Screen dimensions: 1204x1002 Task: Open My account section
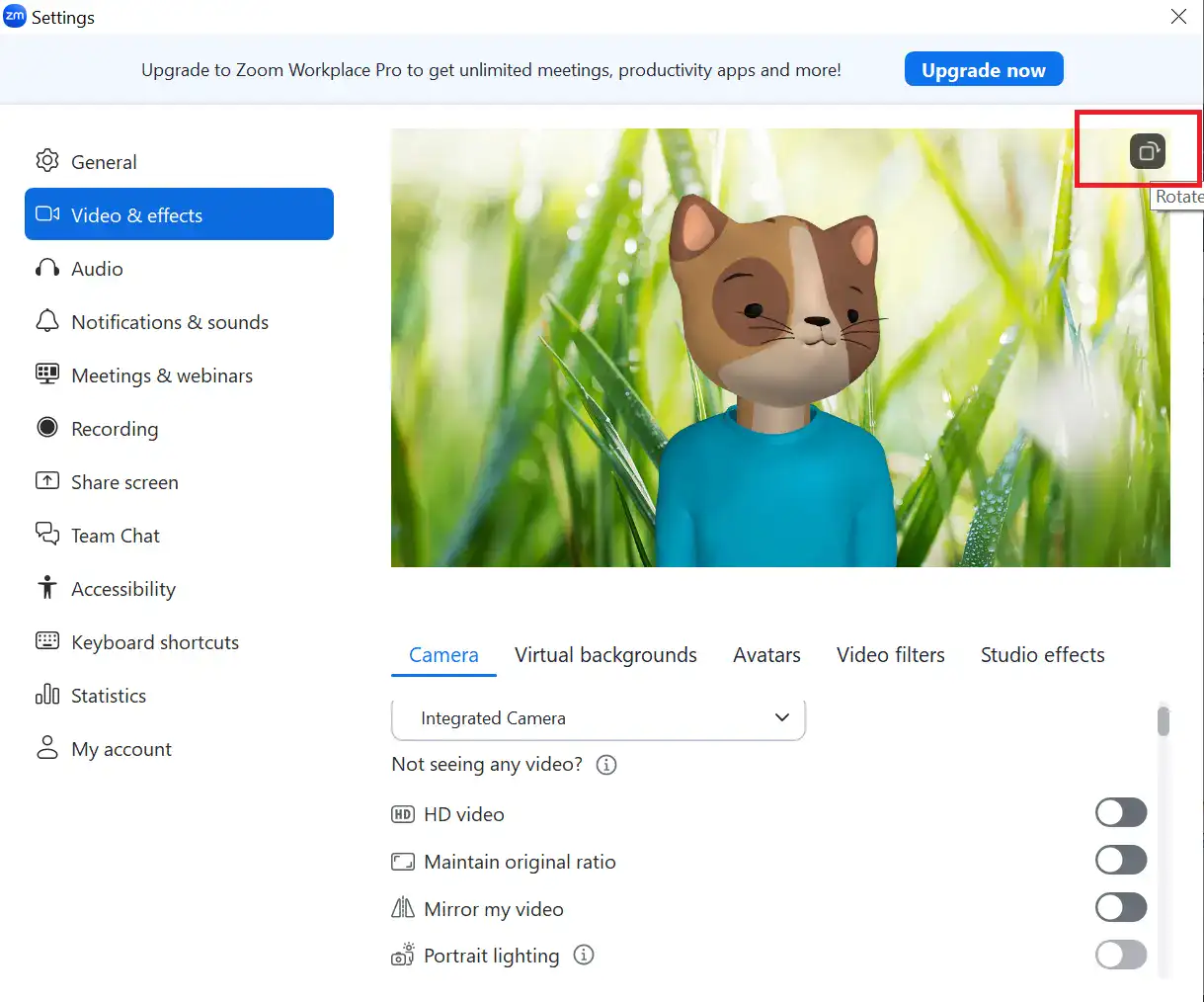coord(179,748)
